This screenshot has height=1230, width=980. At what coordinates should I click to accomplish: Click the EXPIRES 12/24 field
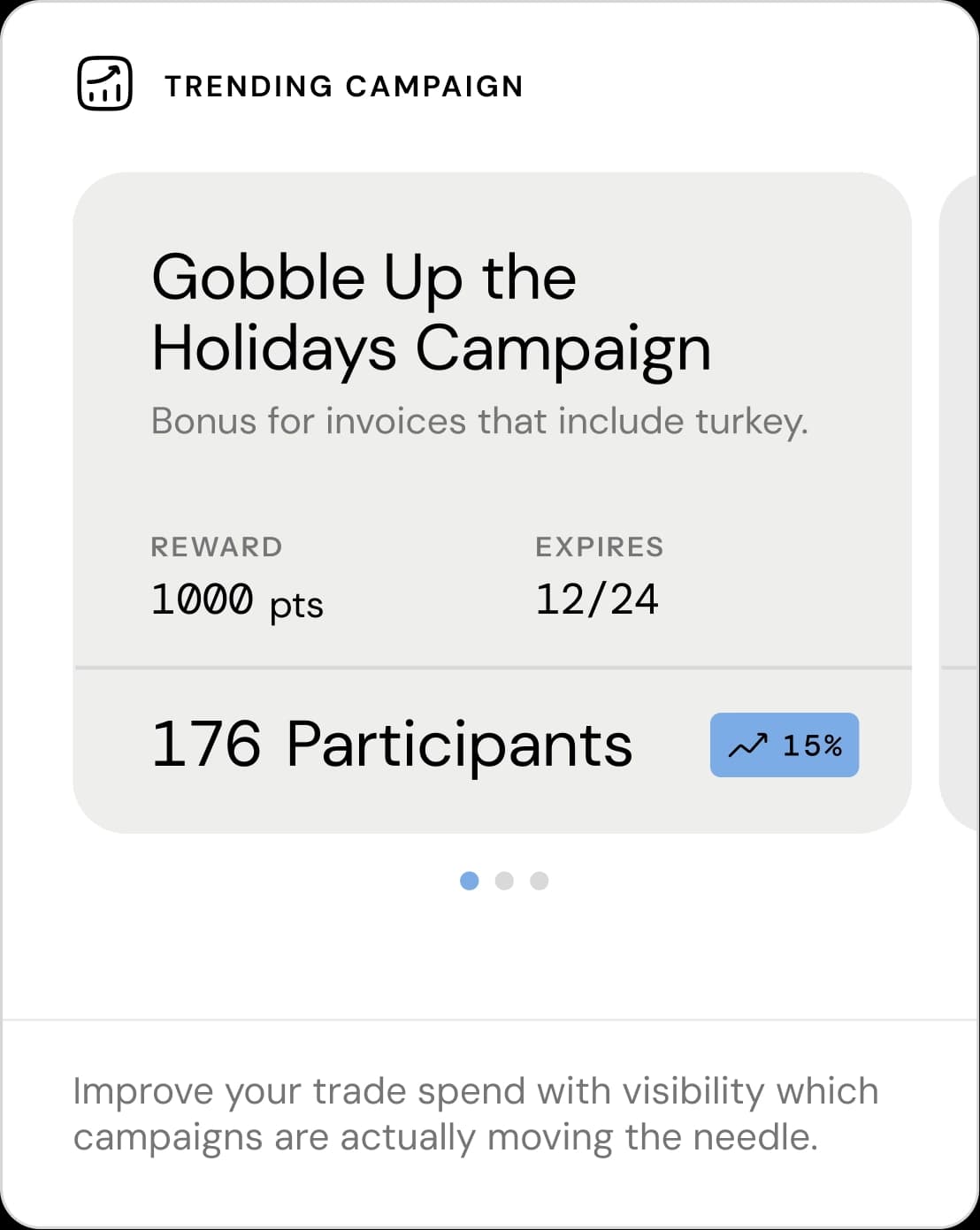599,575
